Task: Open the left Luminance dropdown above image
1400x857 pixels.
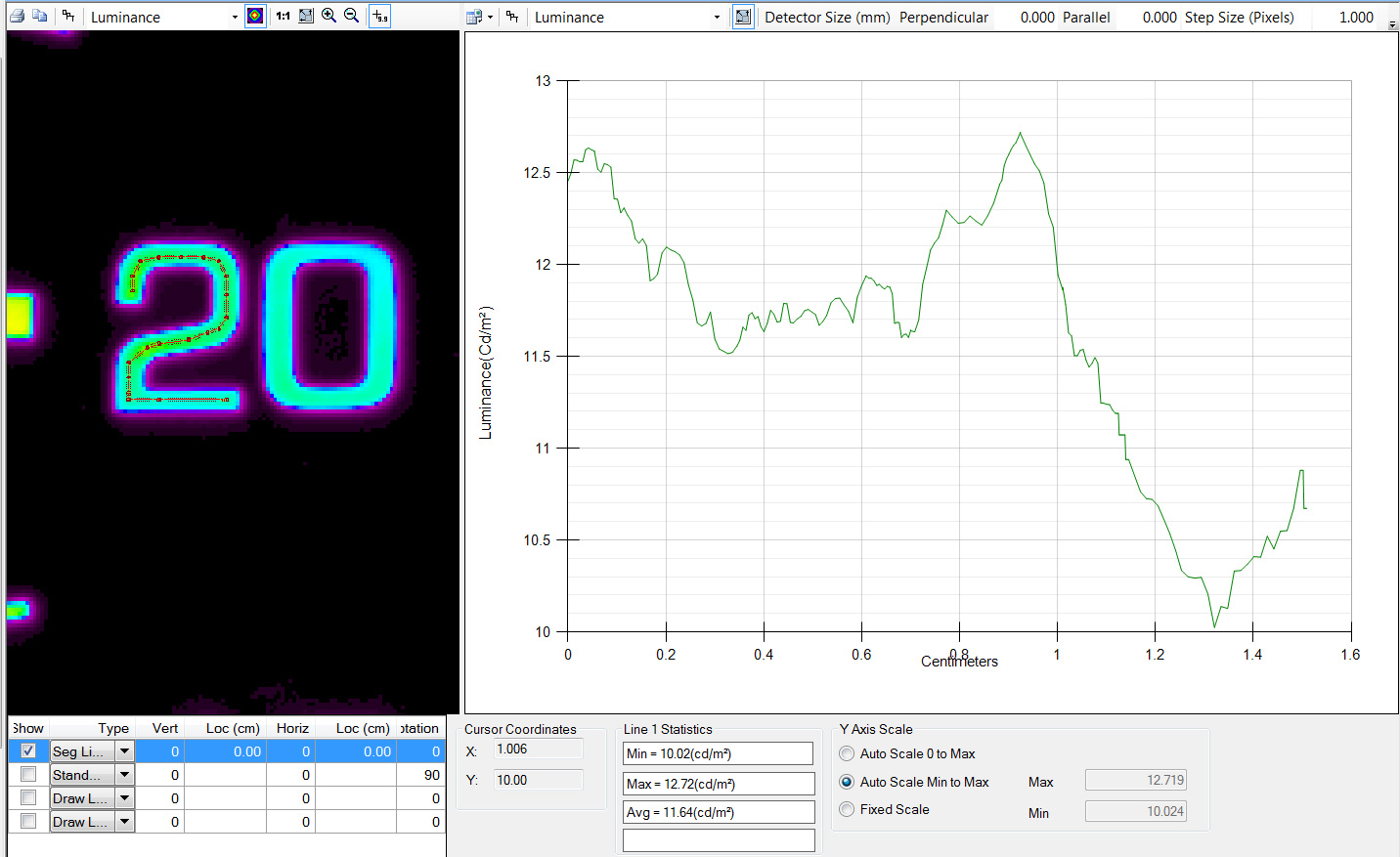Action: coord(235,18)
